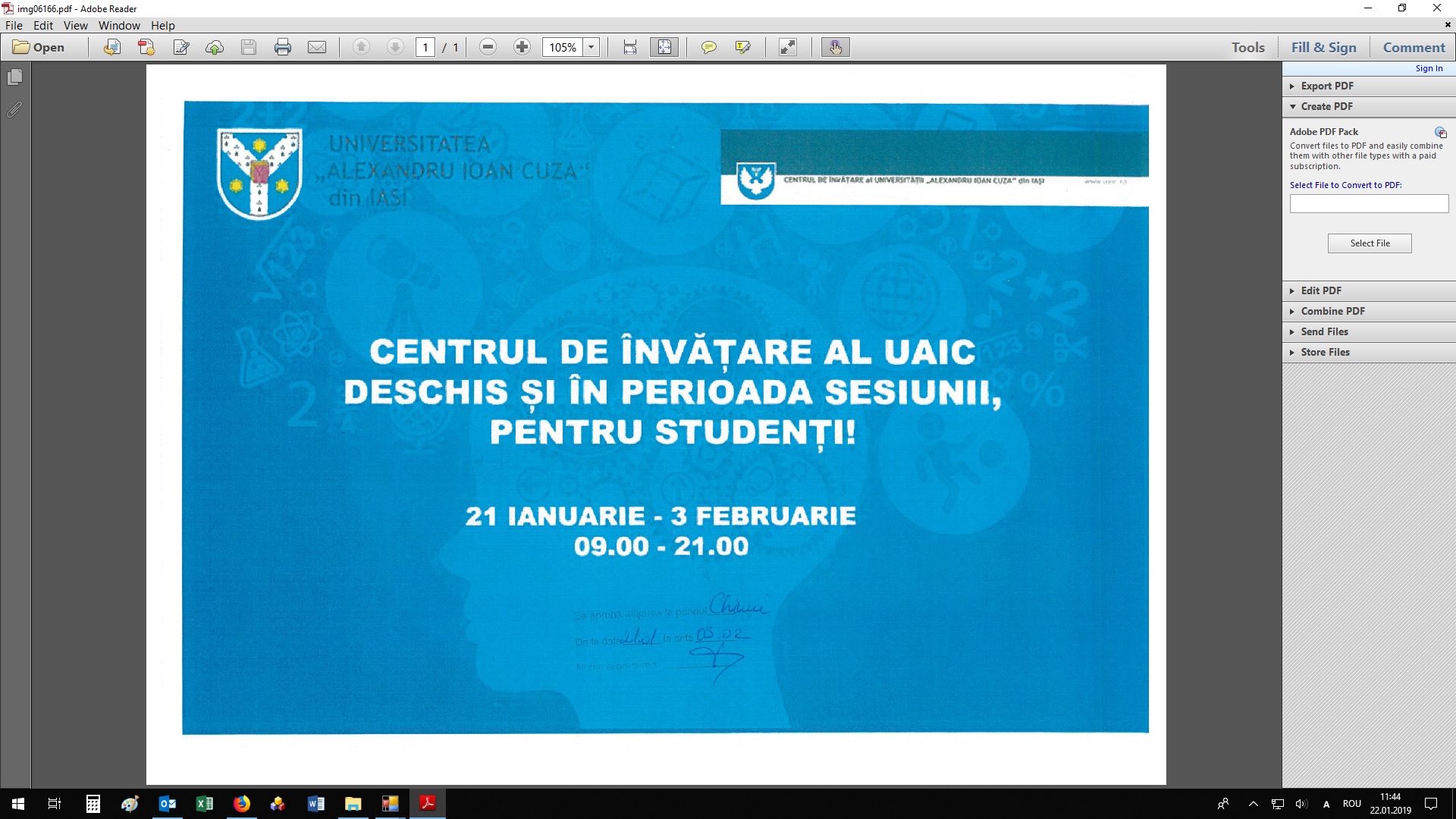Toggle the hand pan tool

pyautogui.click(x=835, y=47)
